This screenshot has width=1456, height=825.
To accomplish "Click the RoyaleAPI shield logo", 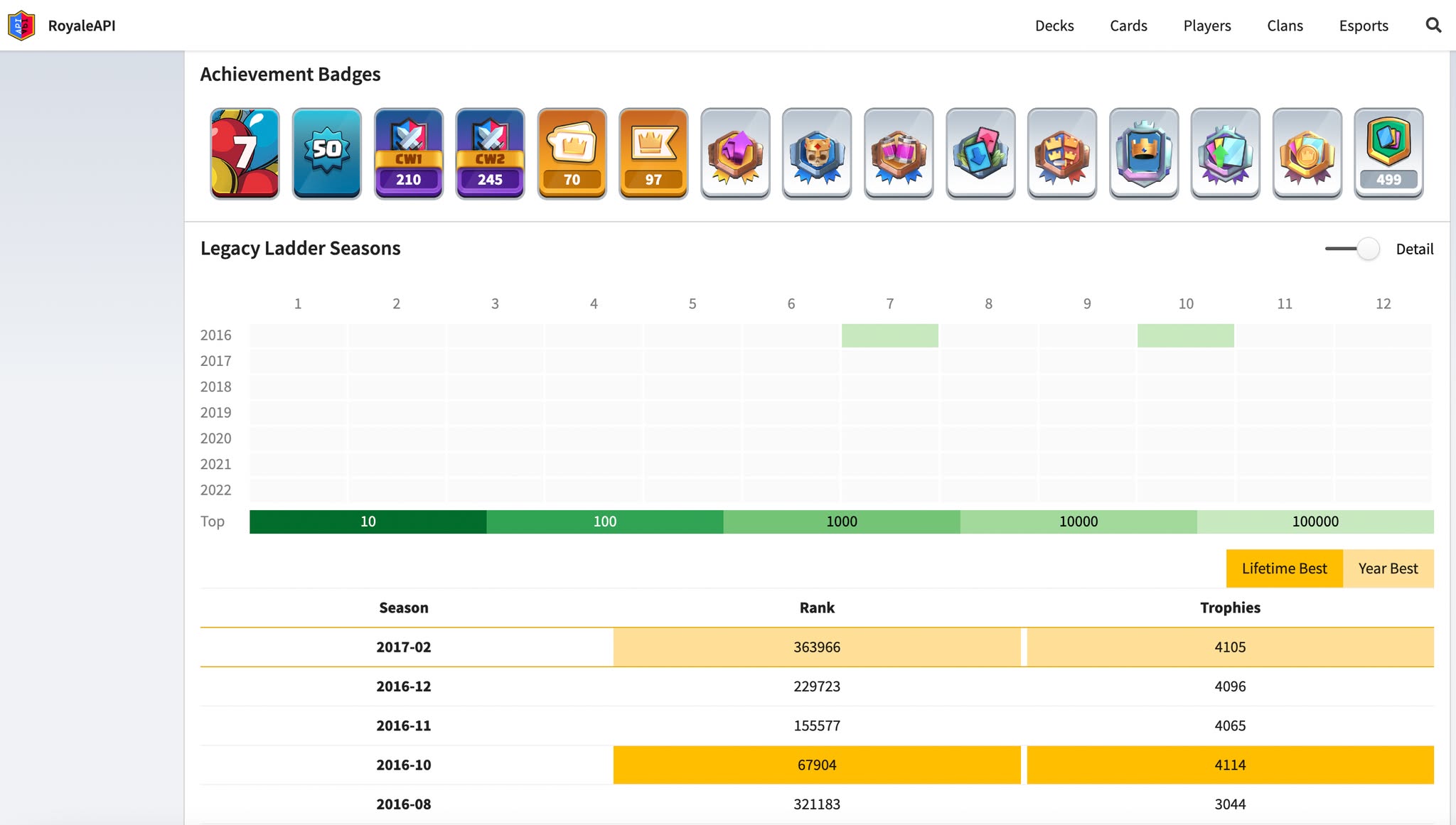I will coord(21,26).
